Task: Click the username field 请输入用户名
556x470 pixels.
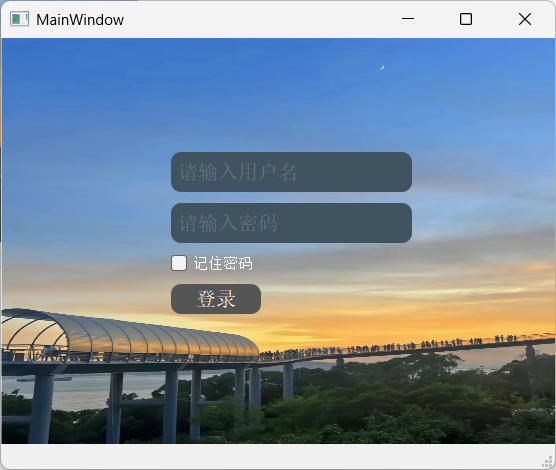Action: [291, 172]
